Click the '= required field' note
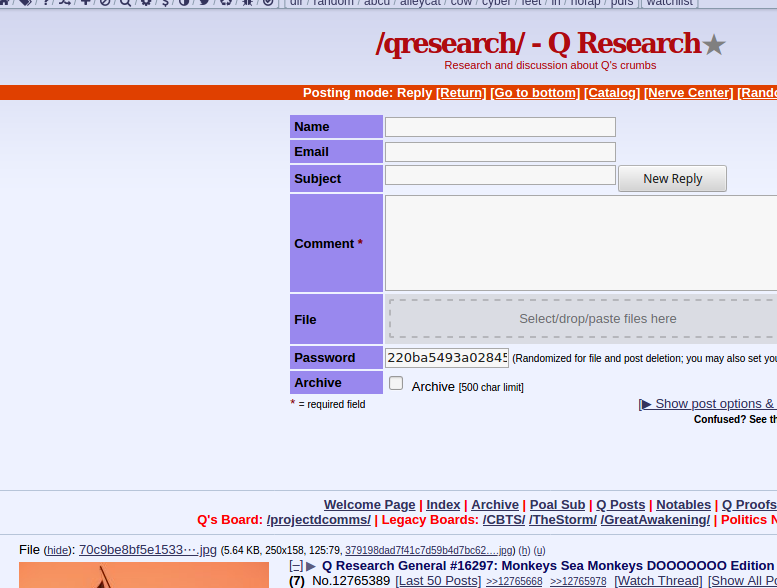This screenshot has width=777, height=588. (332, 404)
